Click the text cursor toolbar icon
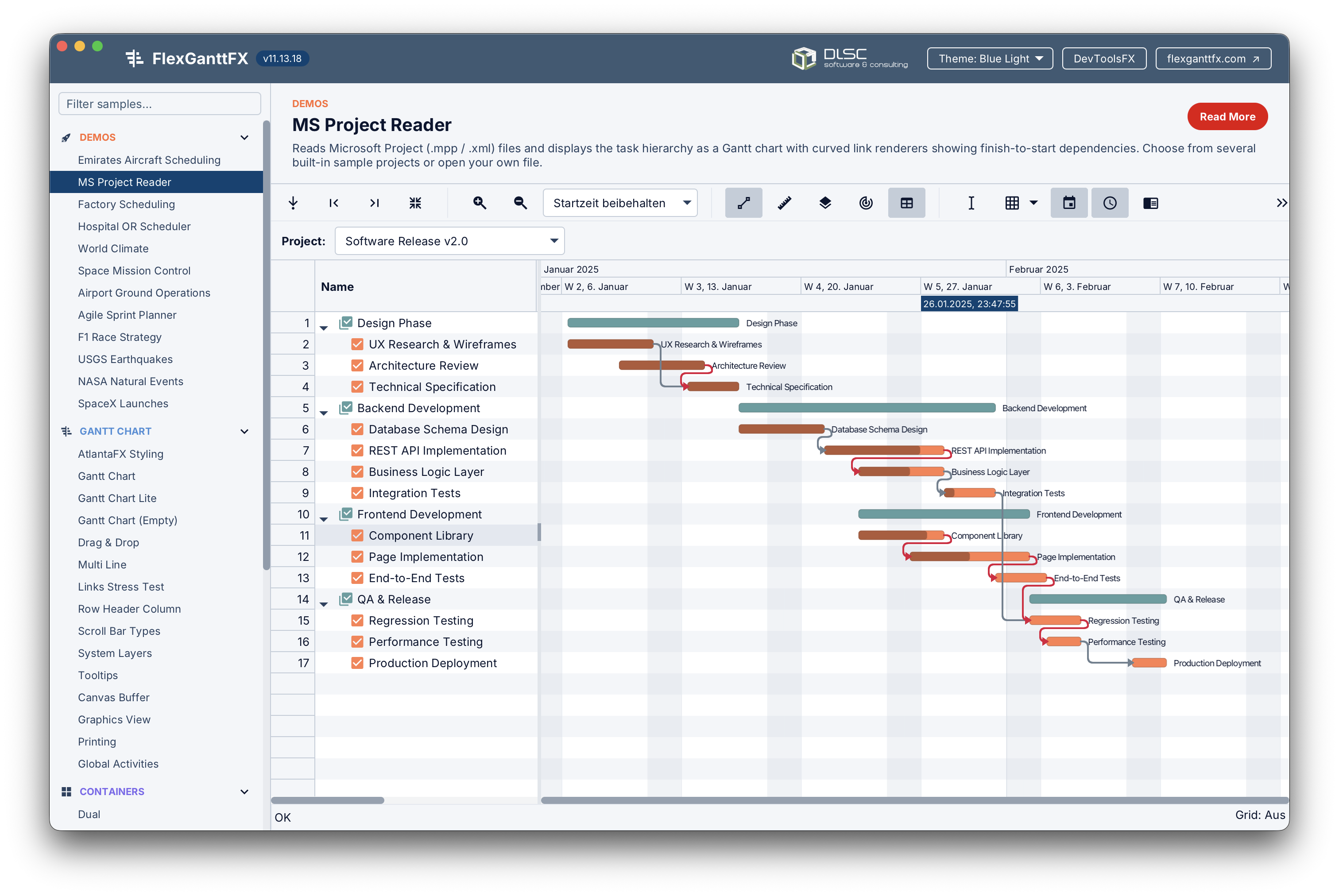The width and height of the screenshot is (1339, 896). coord(971,203)
